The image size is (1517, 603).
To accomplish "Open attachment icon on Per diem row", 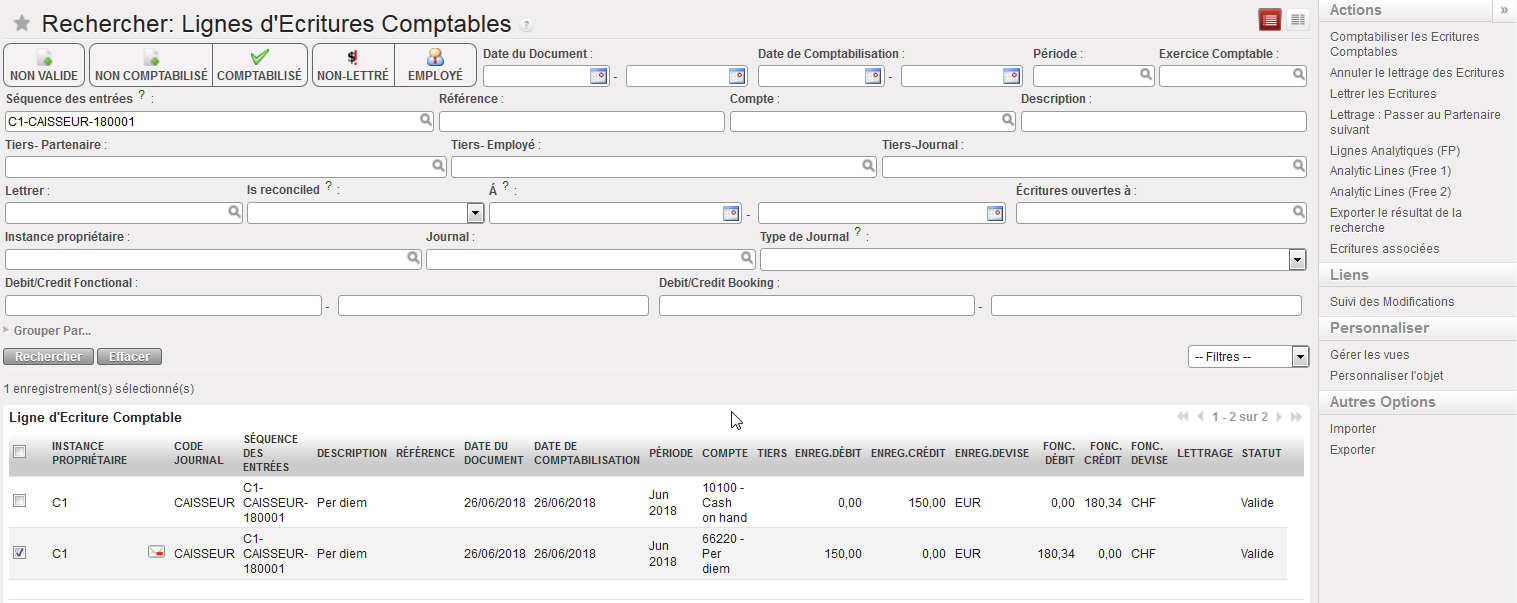I will click(x=156, y=552).
